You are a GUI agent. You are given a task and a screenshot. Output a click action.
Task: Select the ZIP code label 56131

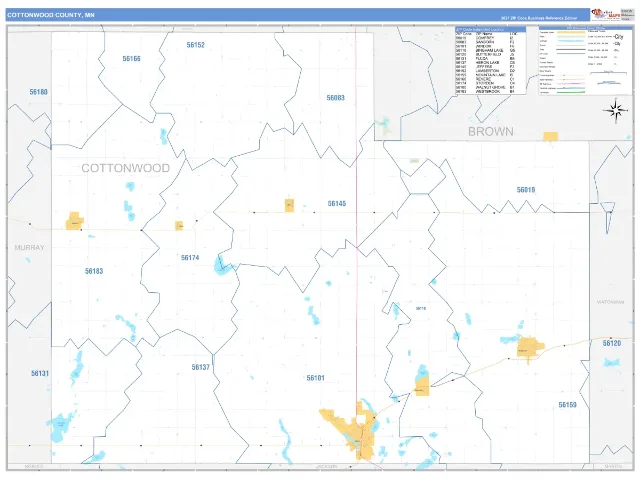click(x=40, y=373)
